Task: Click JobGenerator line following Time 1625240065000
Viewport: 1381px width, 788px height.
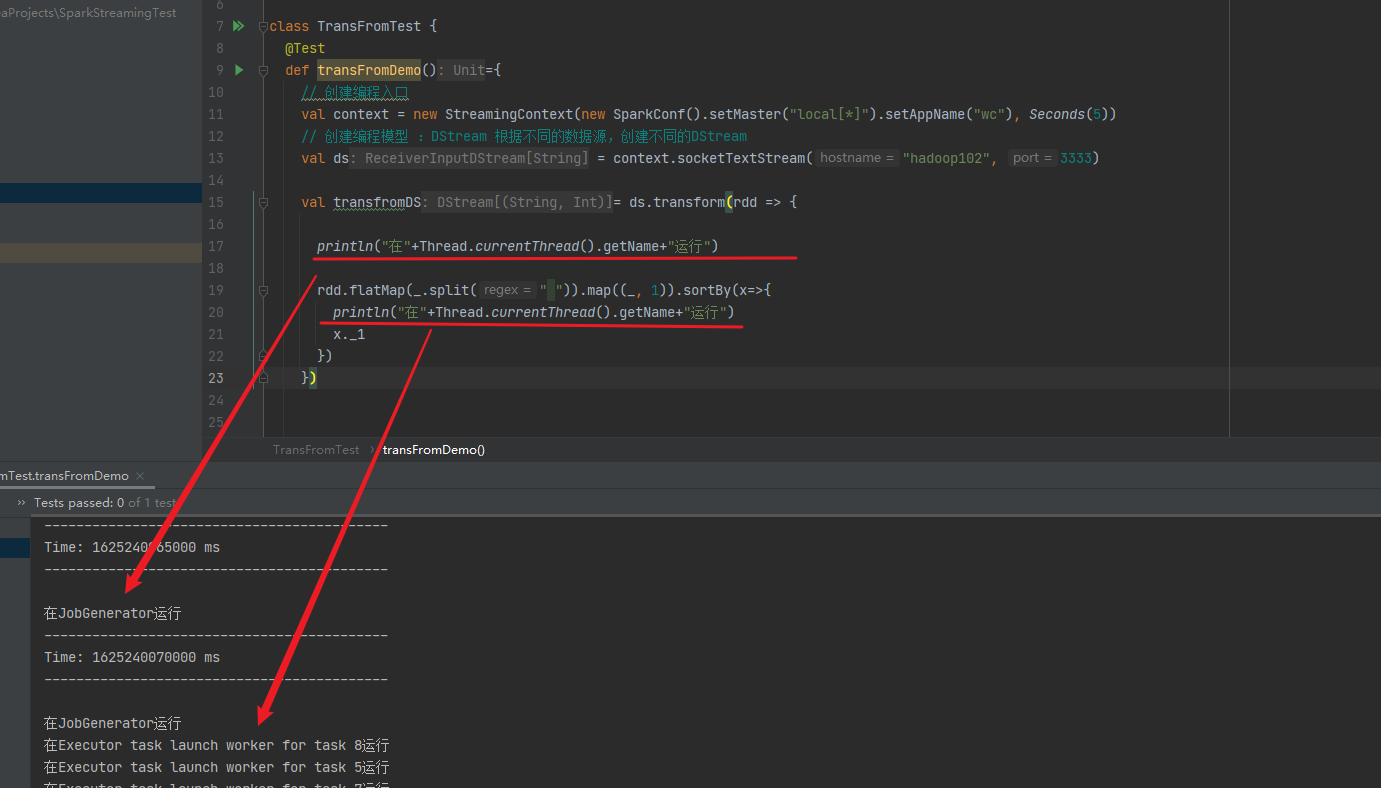Action: (x=113, y=613)
